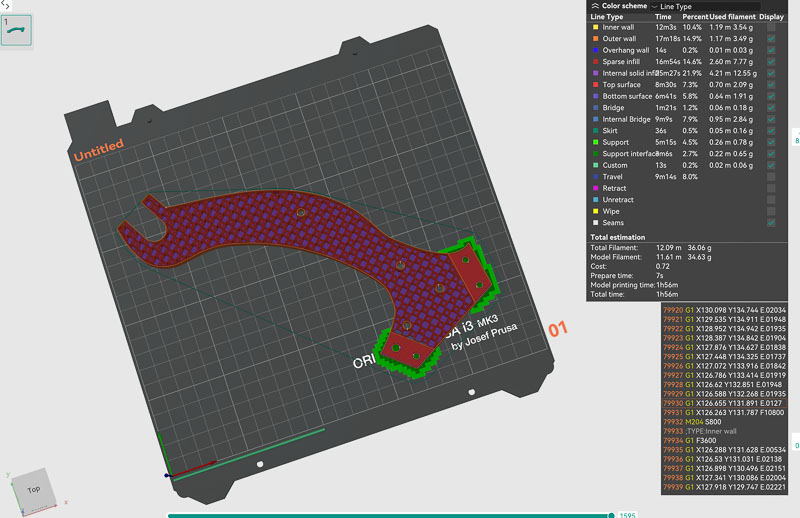Click the Percent column header

click(x=695, y=17)
